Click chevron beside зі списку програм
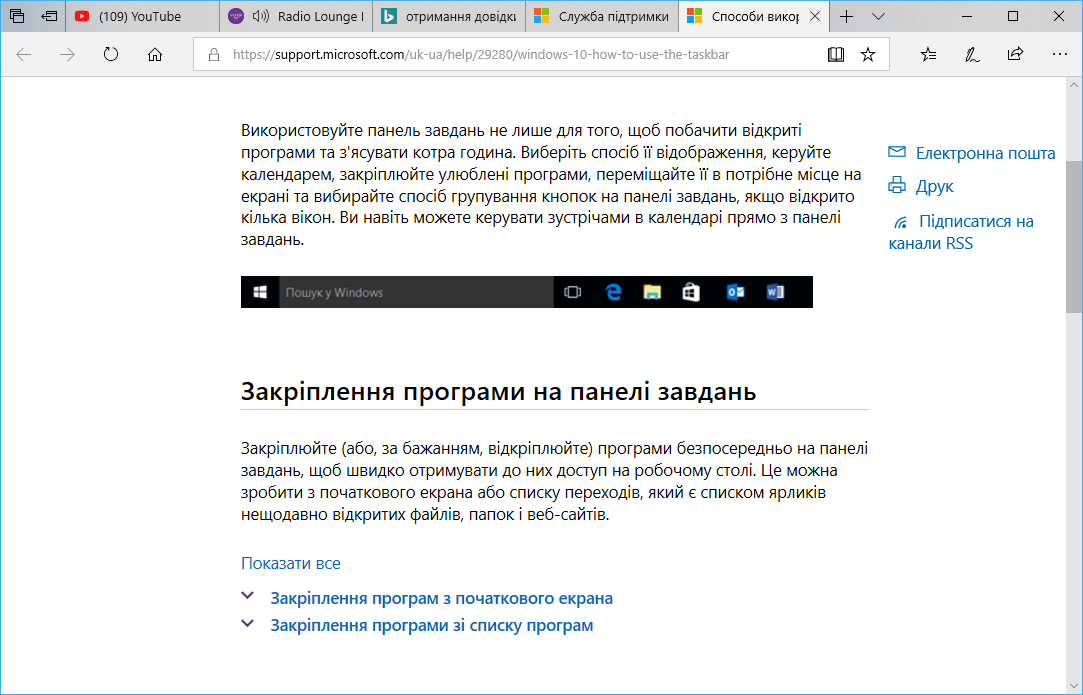This screenshot has width=1083, height=695. click(247, 623)
